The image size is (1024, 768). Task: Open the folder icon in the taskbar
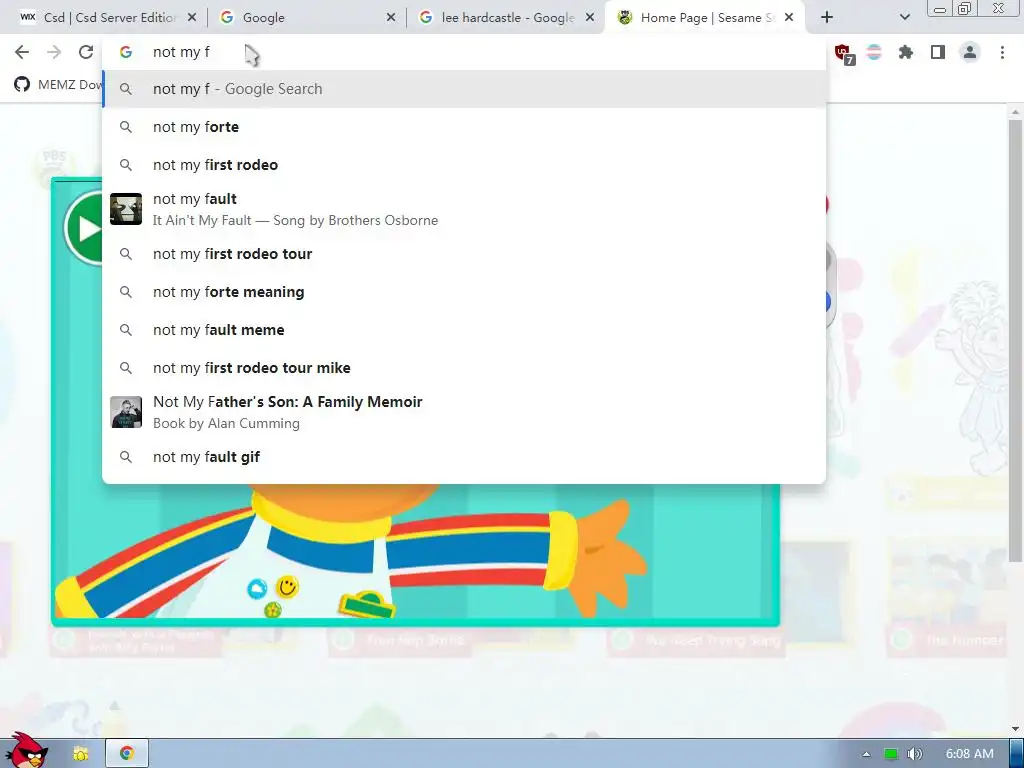click(x=81, y=754)
